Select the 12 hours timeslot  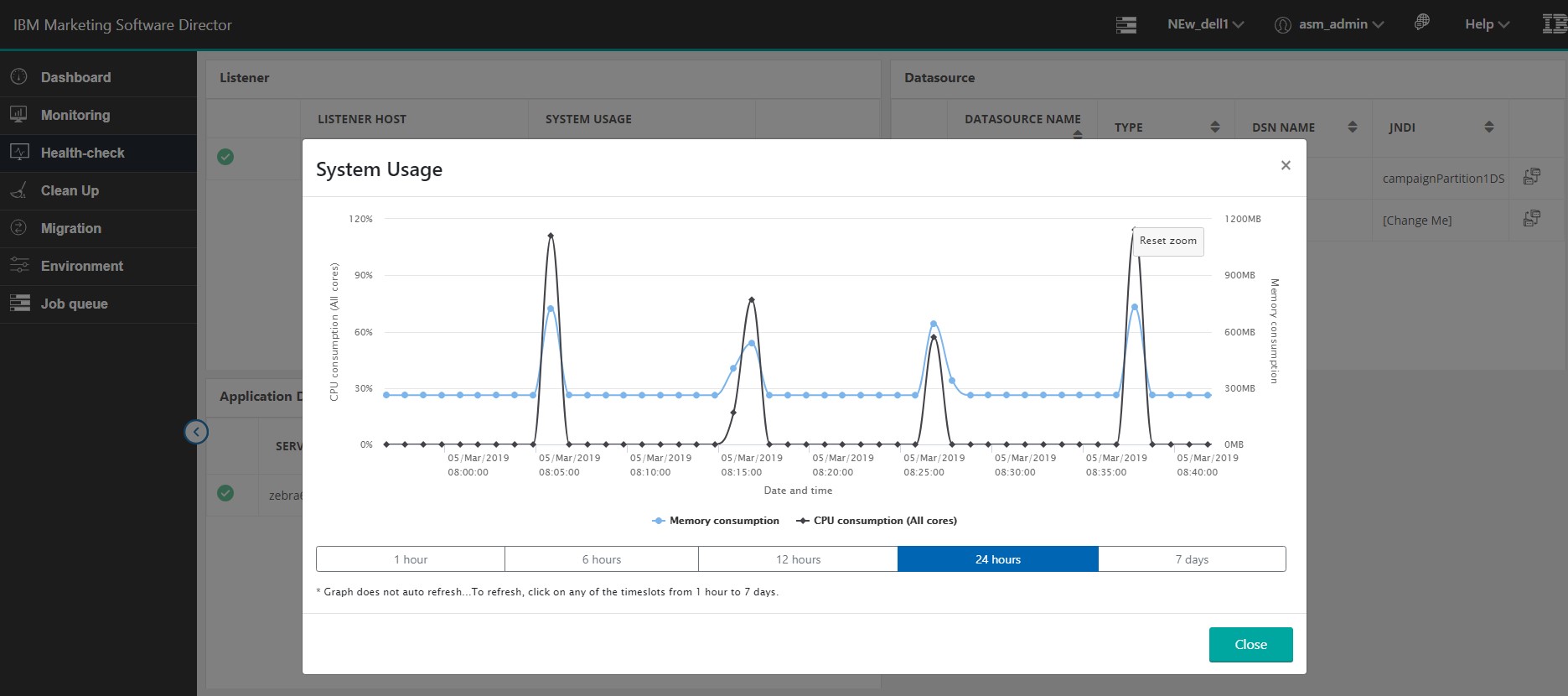(798, 559)
